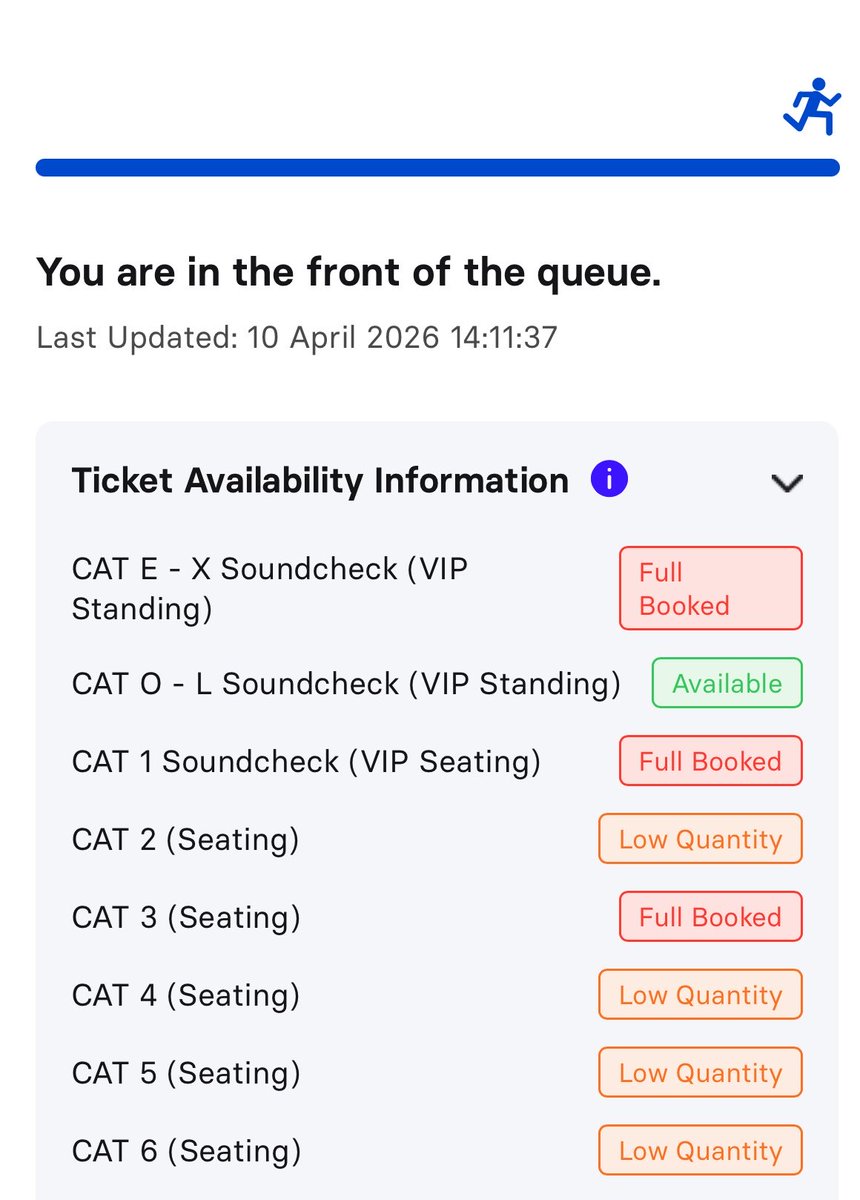Tap the green Available badge
860x1200 pixels.
(726, 683)
